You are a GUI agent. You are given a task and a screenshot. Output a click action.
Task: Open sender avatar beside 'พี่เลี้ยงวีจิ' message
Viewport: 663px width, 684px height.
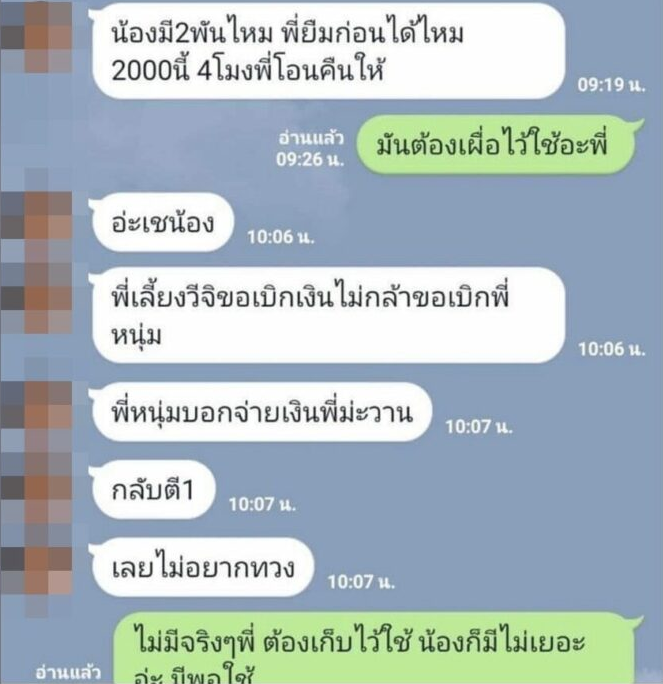pos(36,299)
